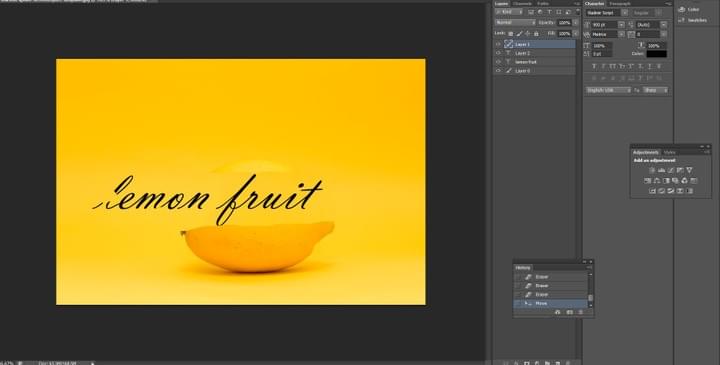Filter layers for type layers
Viewport: 720px width, 365px height.
(x=550, y=12)
